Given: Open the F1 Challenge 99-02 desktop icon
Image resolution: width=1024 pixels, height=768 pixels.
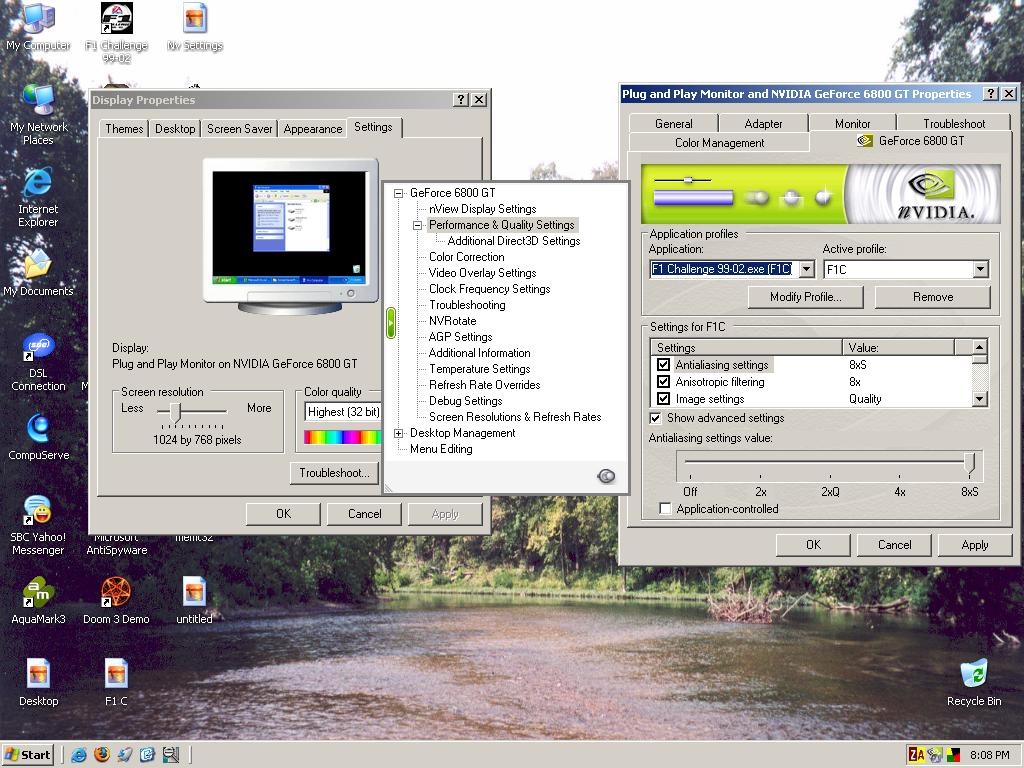Looking at the screenshot, I should (x=116, y=19).
